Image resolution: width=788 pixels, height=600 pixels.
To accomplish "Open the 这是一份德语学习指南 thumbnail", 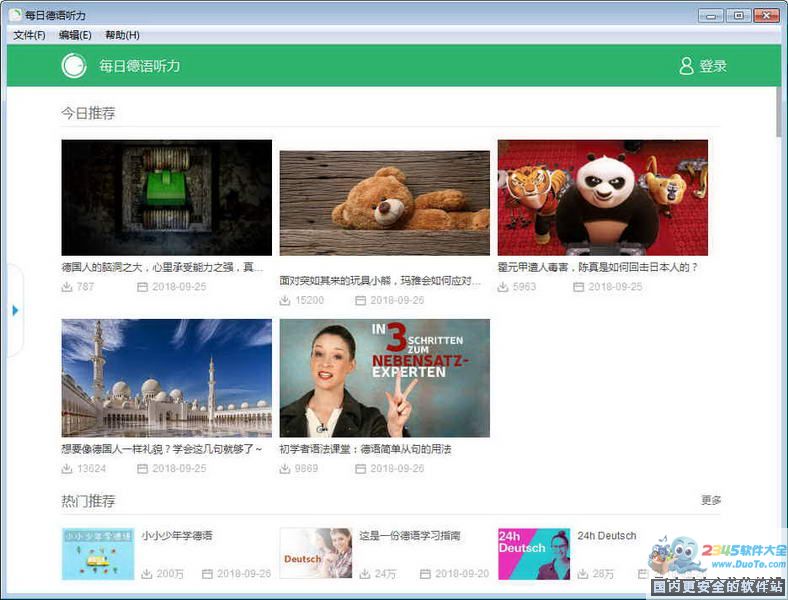I will click(316, 553).
